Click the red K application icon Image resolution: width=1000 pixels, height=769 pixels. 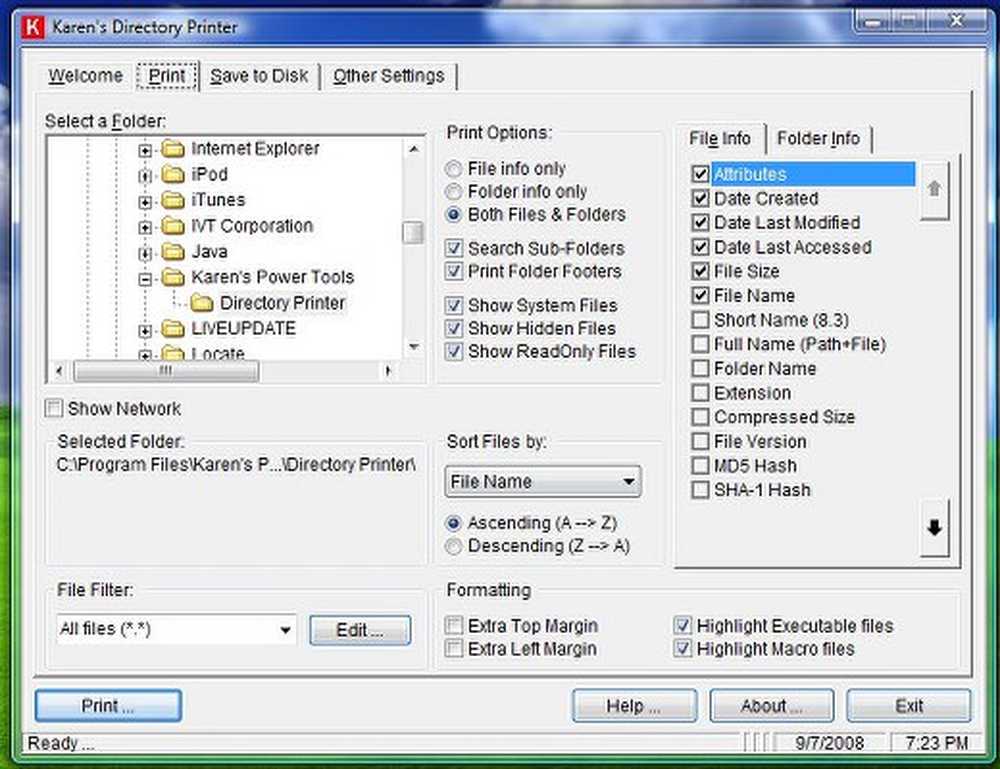[38, 27]
